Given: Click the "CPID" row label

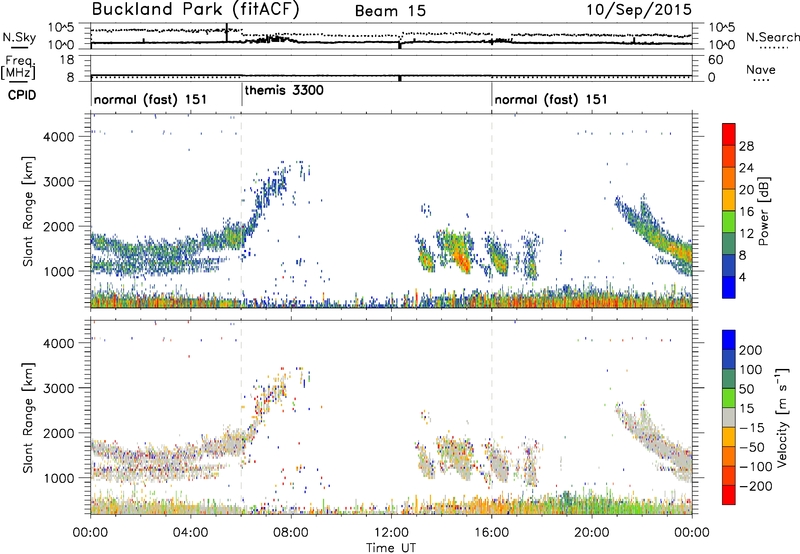Looking at the screenshot, I should click(22, 95).
